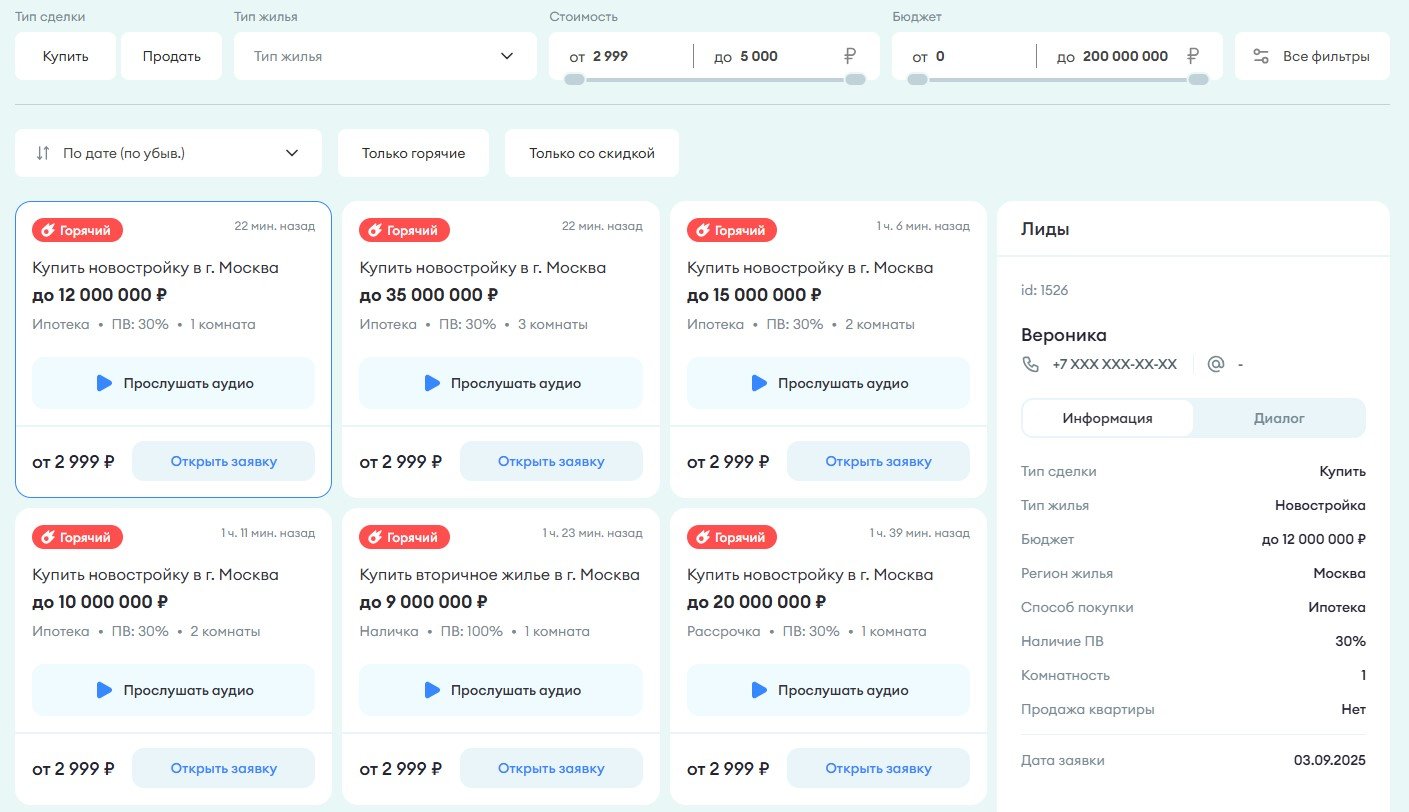Select the Продать deal type button

171,56
